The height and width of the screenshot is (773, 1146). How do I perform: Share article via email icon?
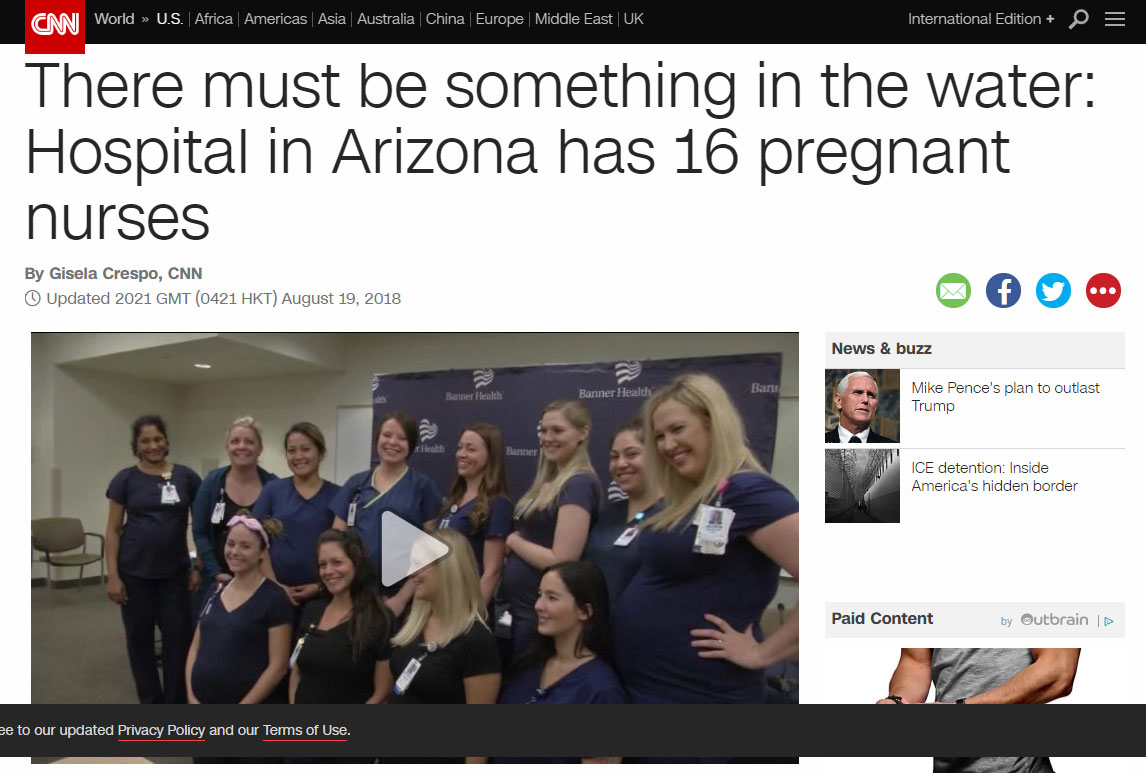[x=954, y=291]
